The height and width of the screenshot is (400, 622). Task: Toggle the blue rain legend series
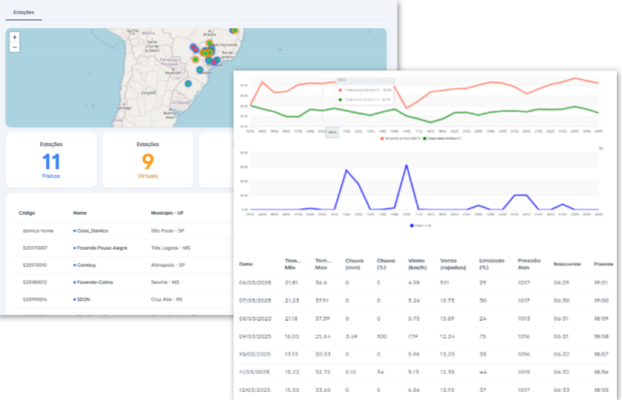coord(412,225)
